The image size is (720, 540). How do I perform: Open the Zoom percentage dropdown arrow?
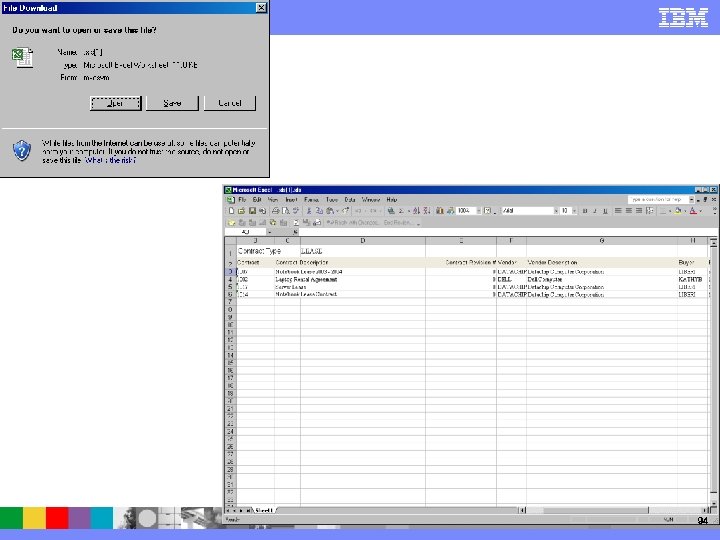478,211
